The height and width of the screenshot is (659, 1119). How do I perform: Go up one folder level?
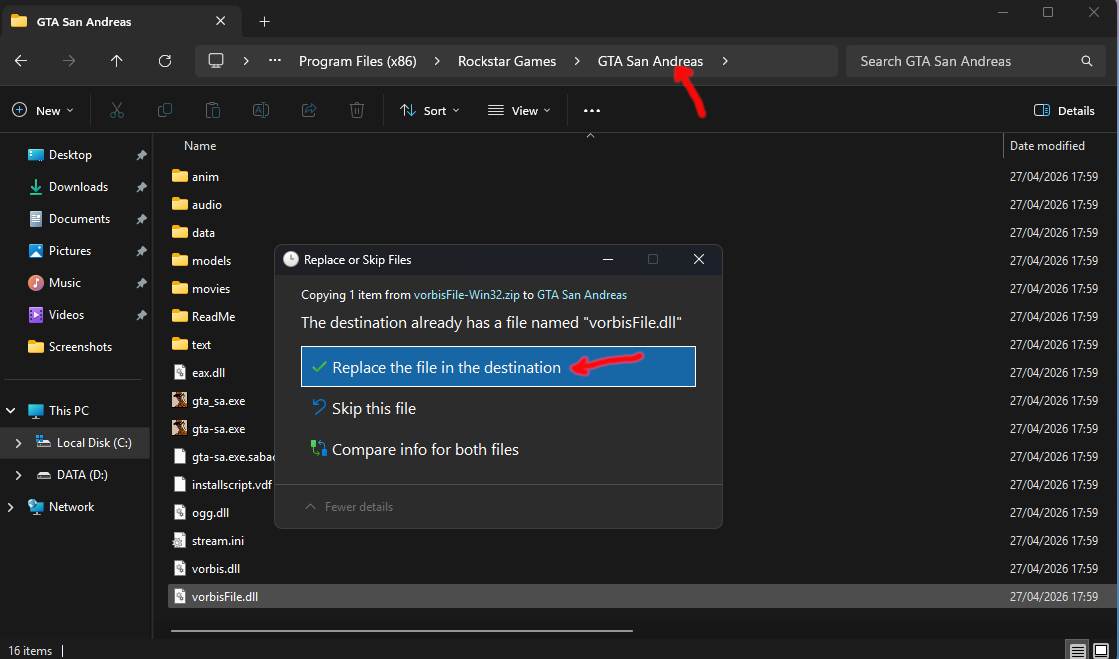click(x=116, y=61)
